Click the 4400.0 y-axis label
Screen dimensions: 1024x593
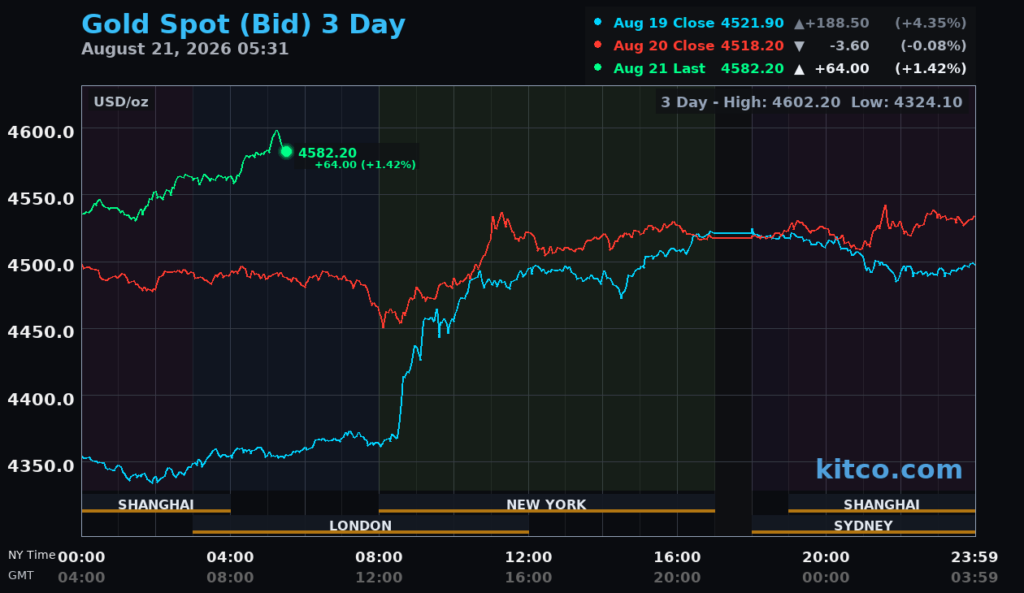tap(40, 399)
